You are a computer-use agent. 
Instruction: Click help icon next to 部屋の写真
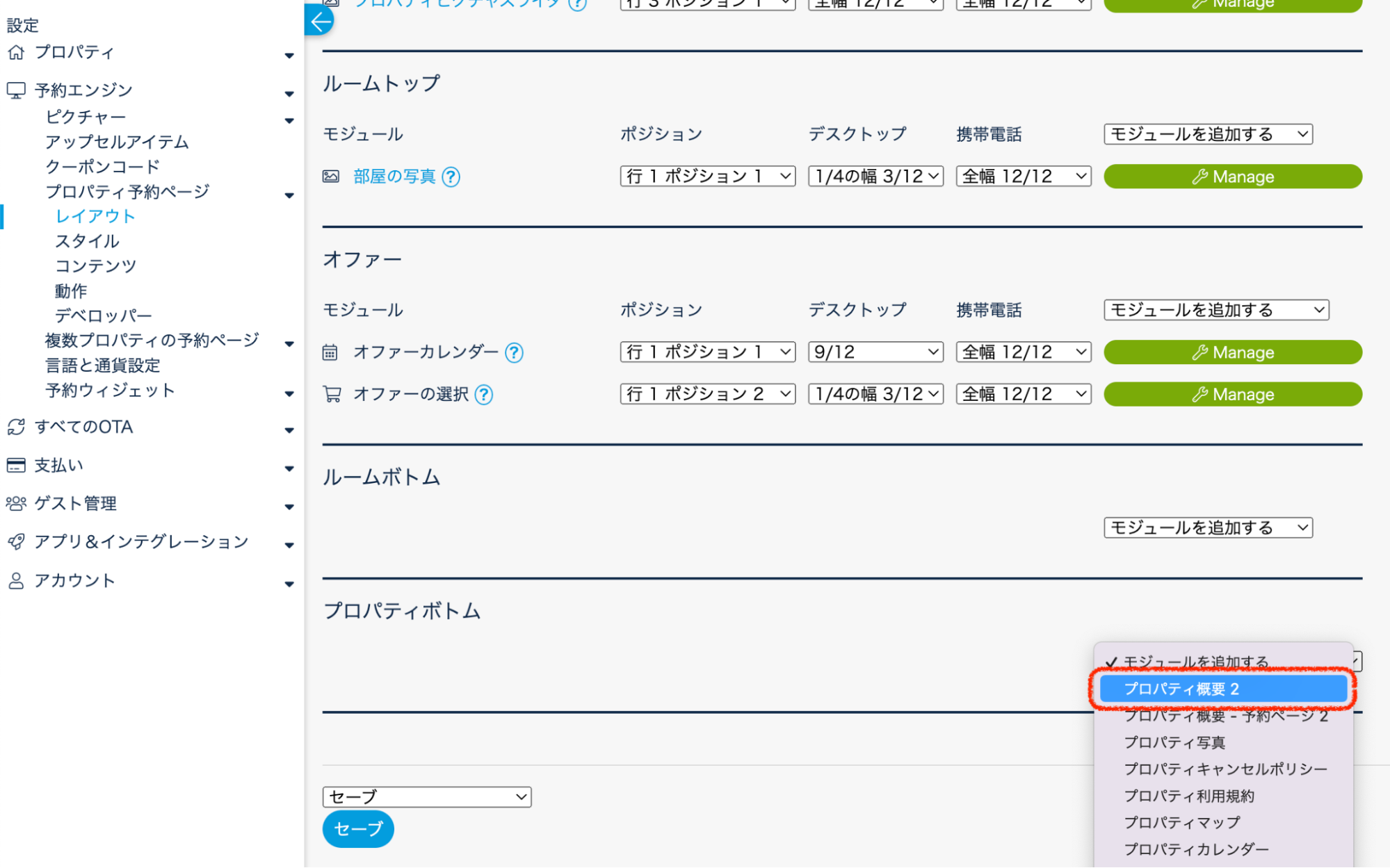[x=451, y=177]
